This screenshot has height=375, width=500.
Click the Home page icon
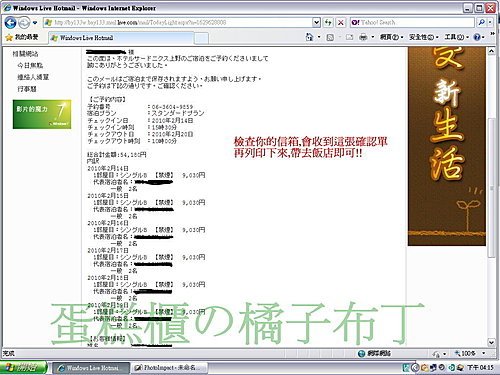[x=309, y=37]
